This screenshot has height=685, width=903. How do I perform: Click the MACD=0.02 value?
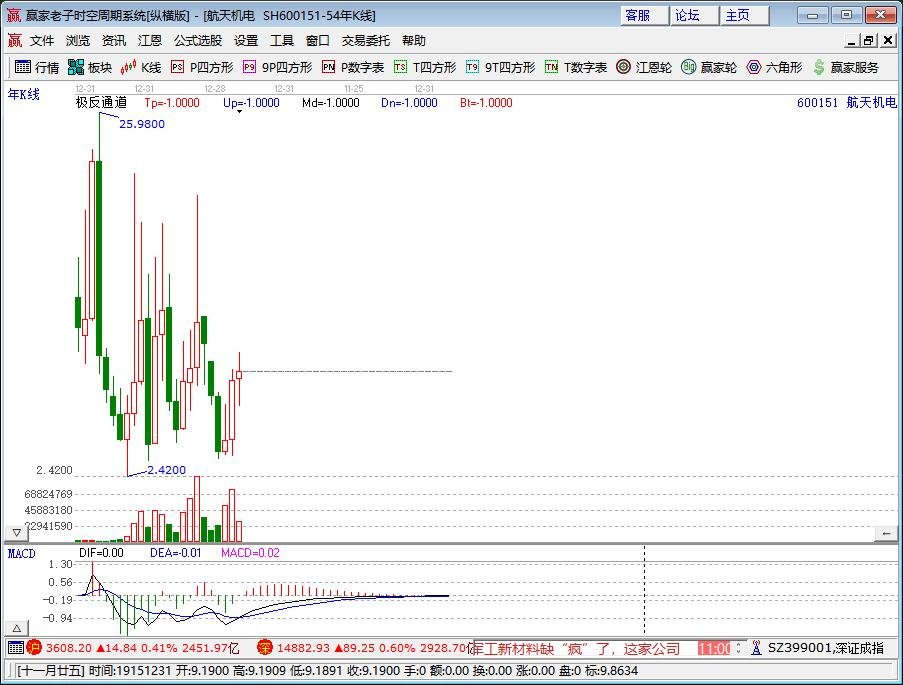point(251,553)
